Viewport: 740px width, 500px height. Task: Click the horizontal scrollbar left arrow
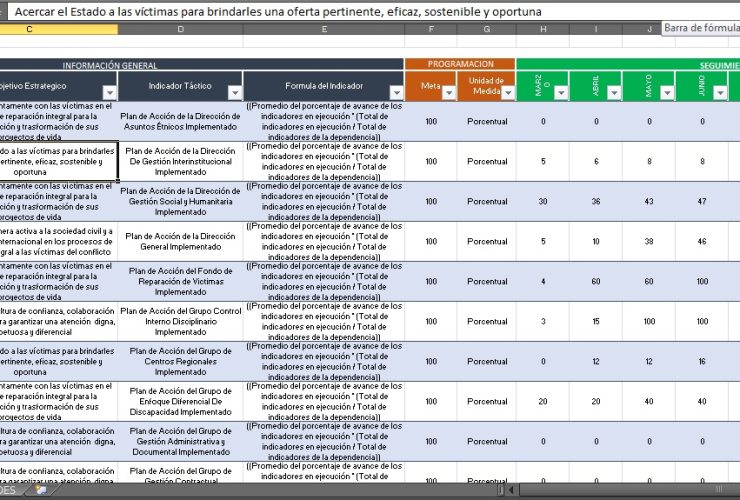[x=511, y=490]
